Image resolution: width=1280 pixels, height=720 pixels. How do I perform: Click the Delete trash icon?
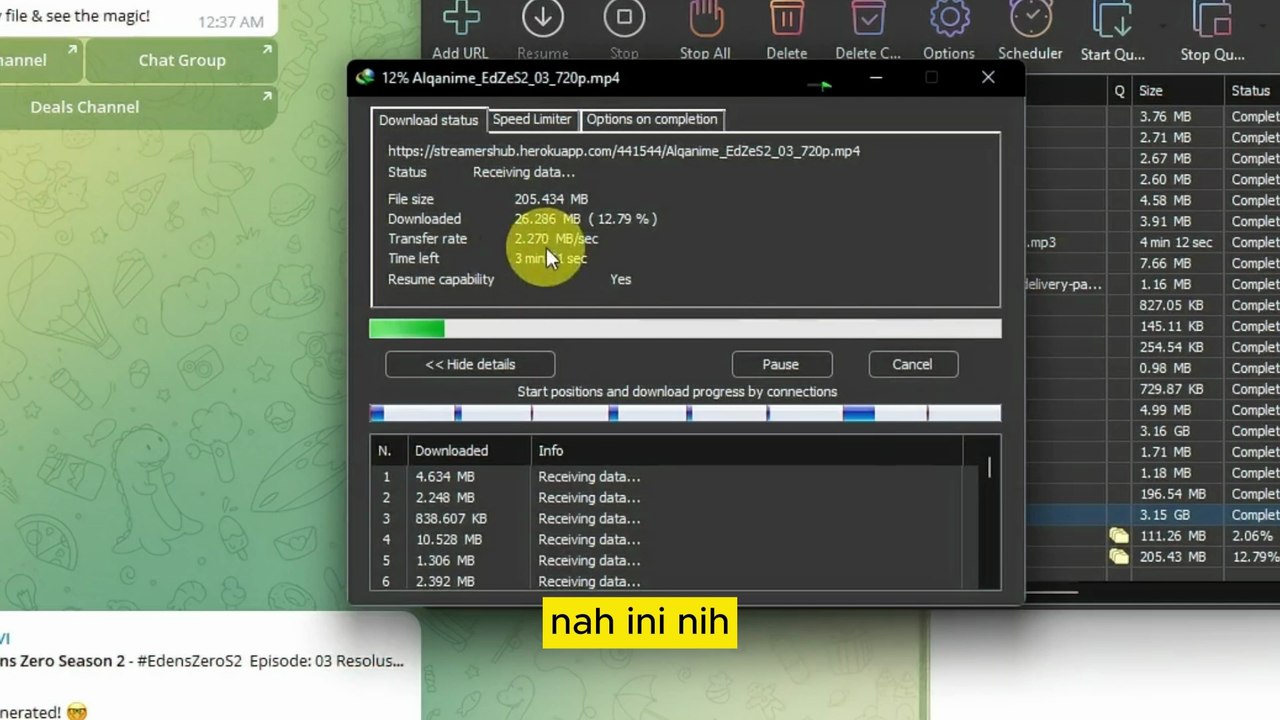click(787, 17)
